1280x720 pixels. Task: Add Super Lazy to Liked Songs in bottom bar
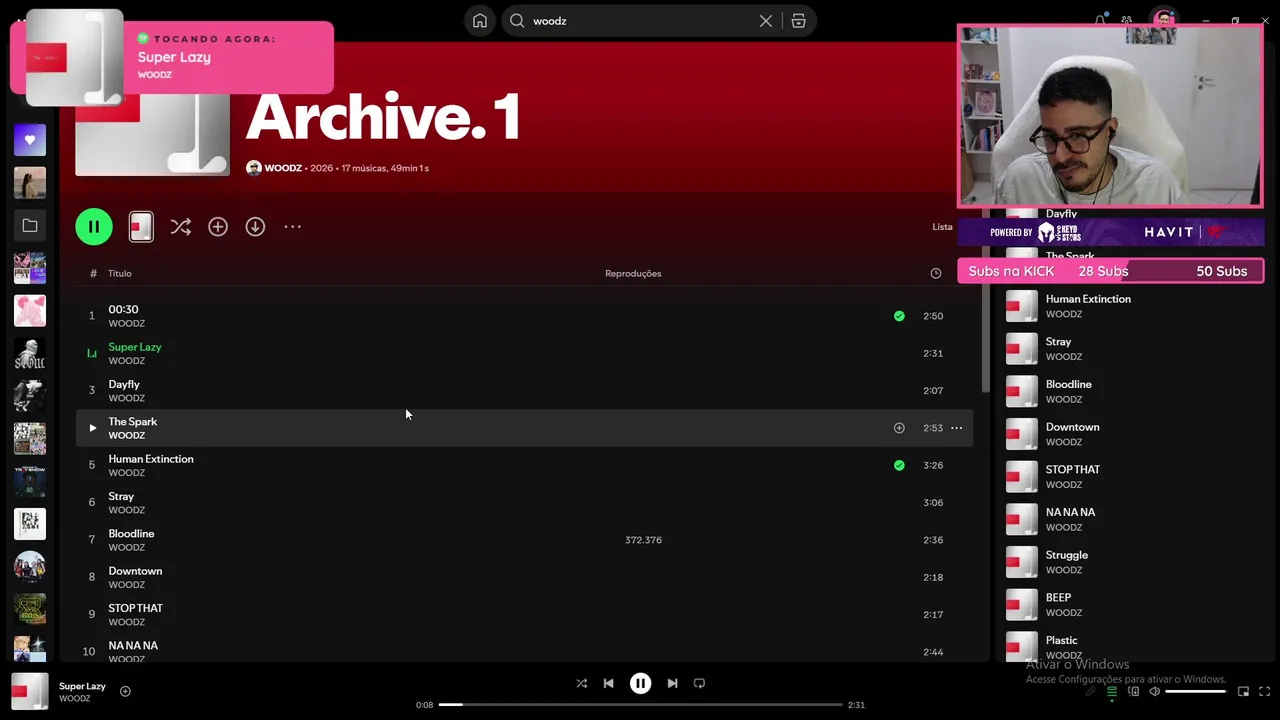(x=125, y=691)
